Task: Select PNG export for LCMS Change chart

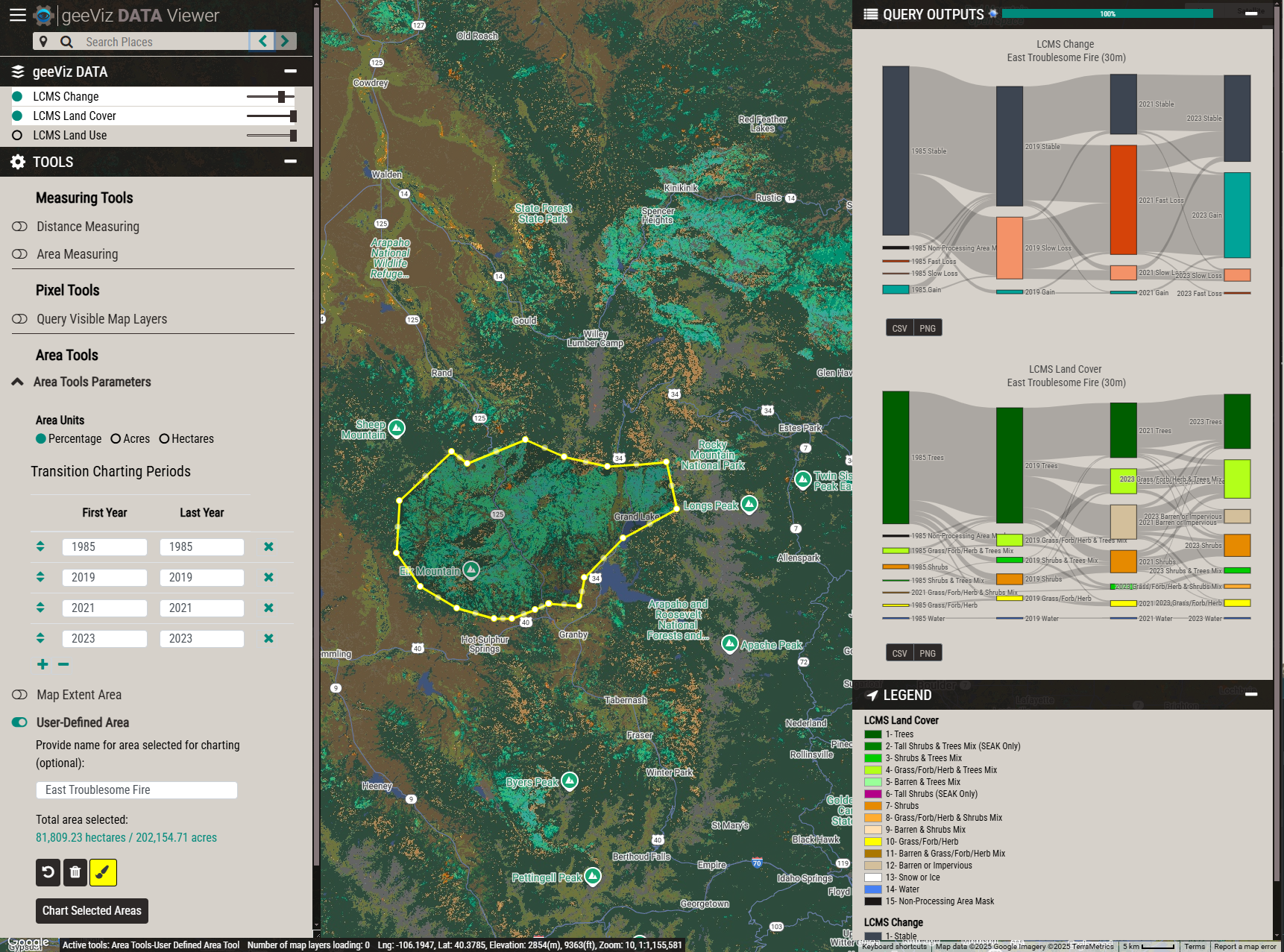Action: pyautogui.click(x=927, y=327)
